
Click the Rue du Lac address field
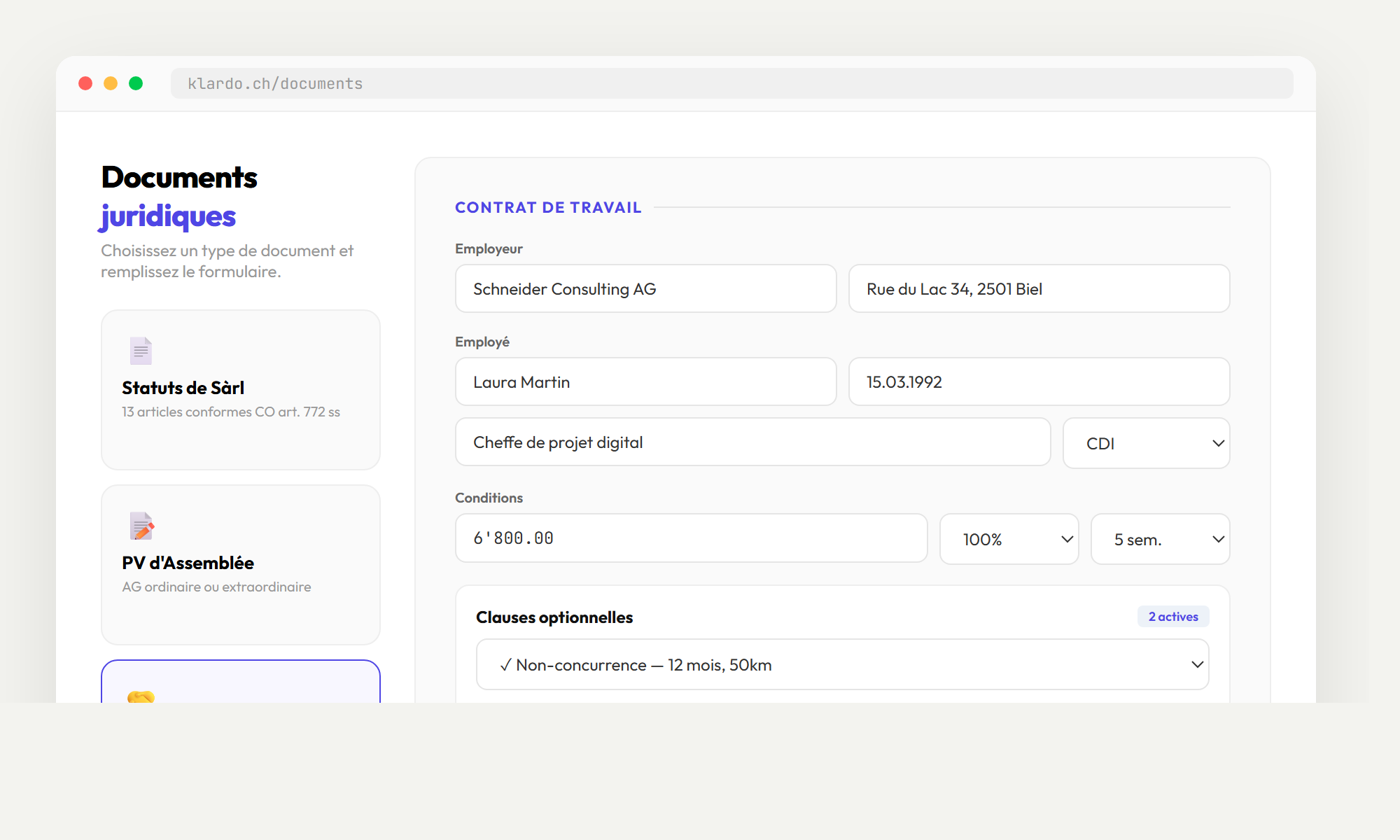click(x=1039, y=288)
